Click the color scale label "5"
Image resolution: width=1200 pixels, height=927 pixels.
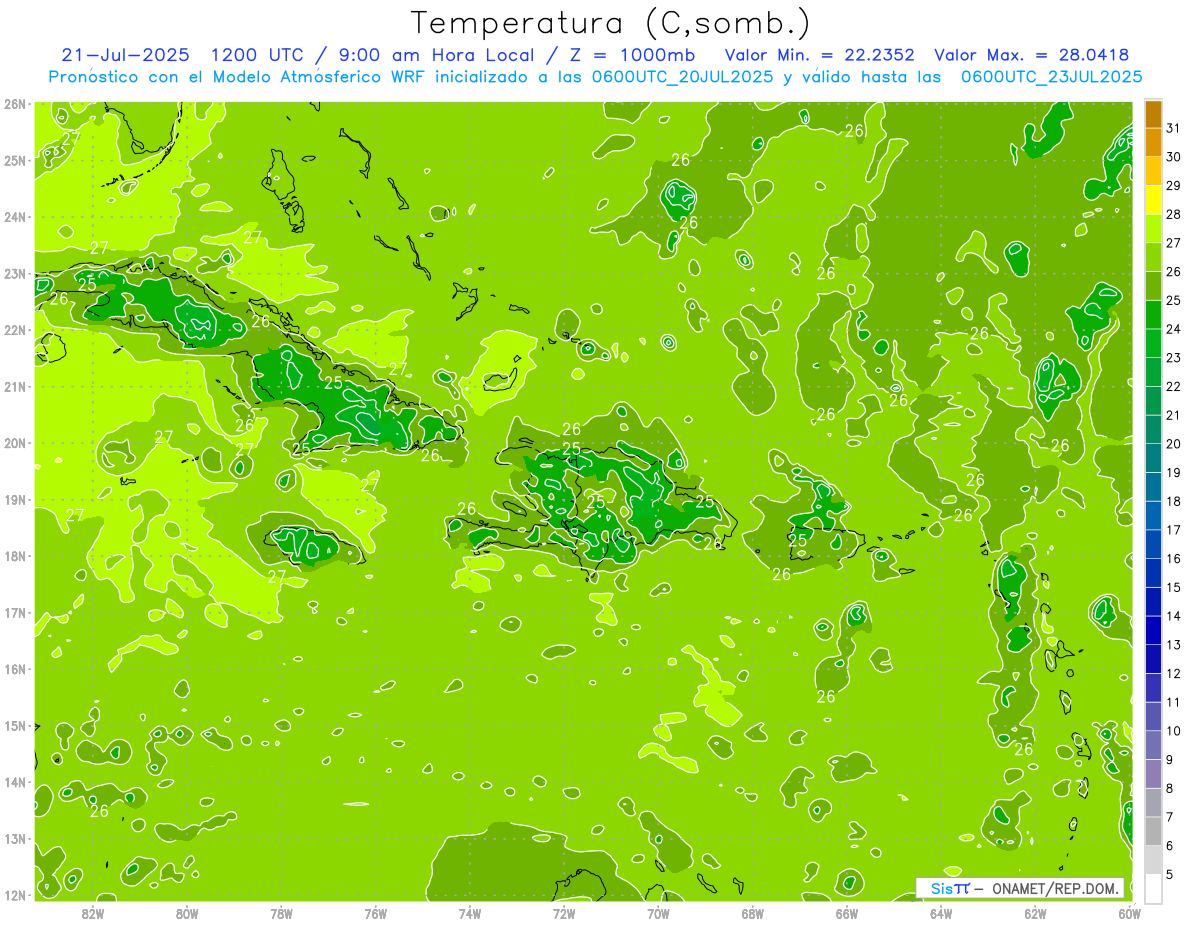click(1171, 874)
